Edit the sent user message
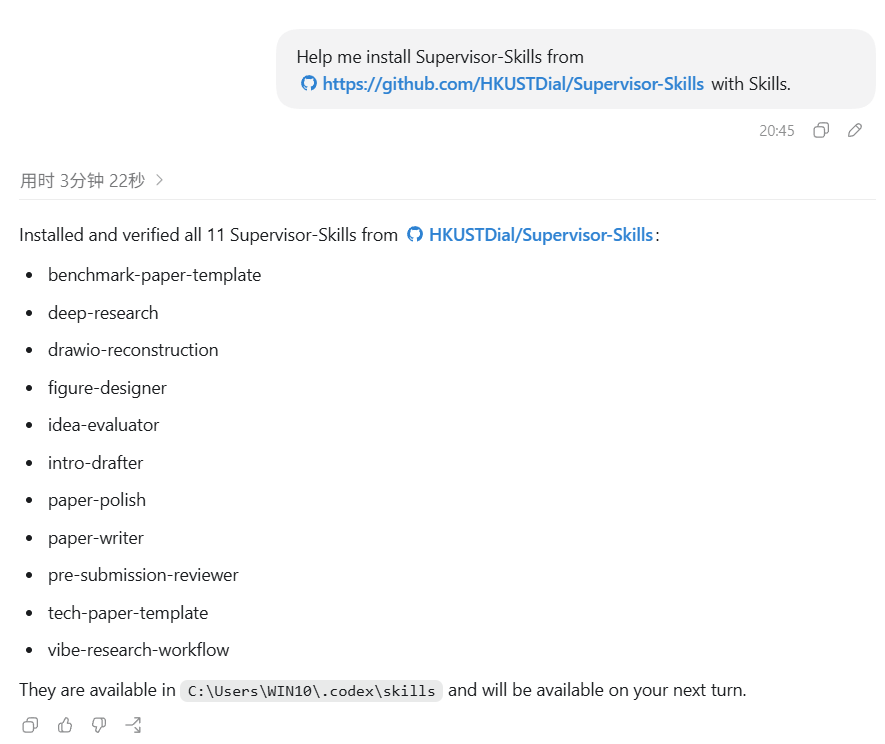The image size is (885, 744). click(855, 130)
